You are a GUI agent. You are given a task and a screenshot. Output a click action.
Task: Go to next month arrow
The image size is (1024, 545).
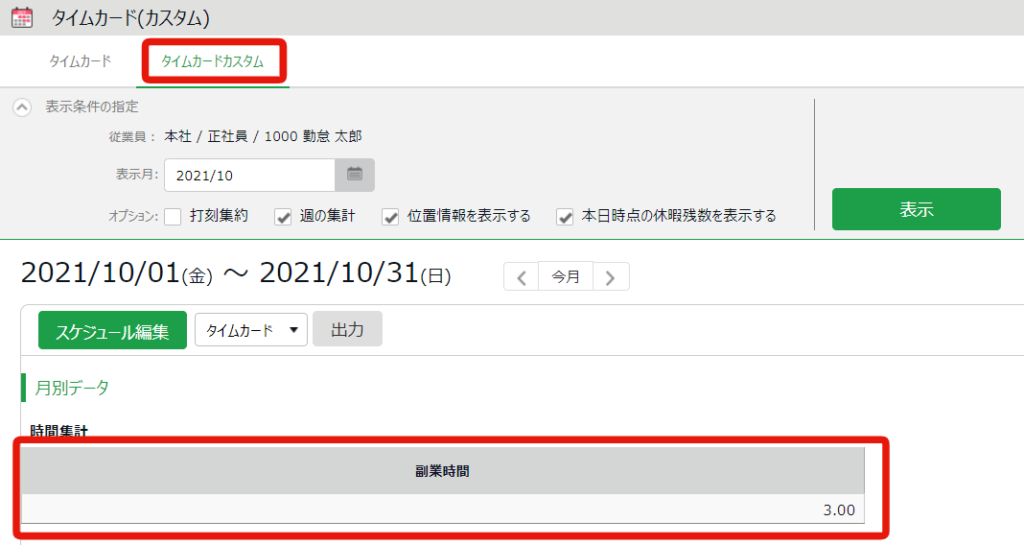611,277
